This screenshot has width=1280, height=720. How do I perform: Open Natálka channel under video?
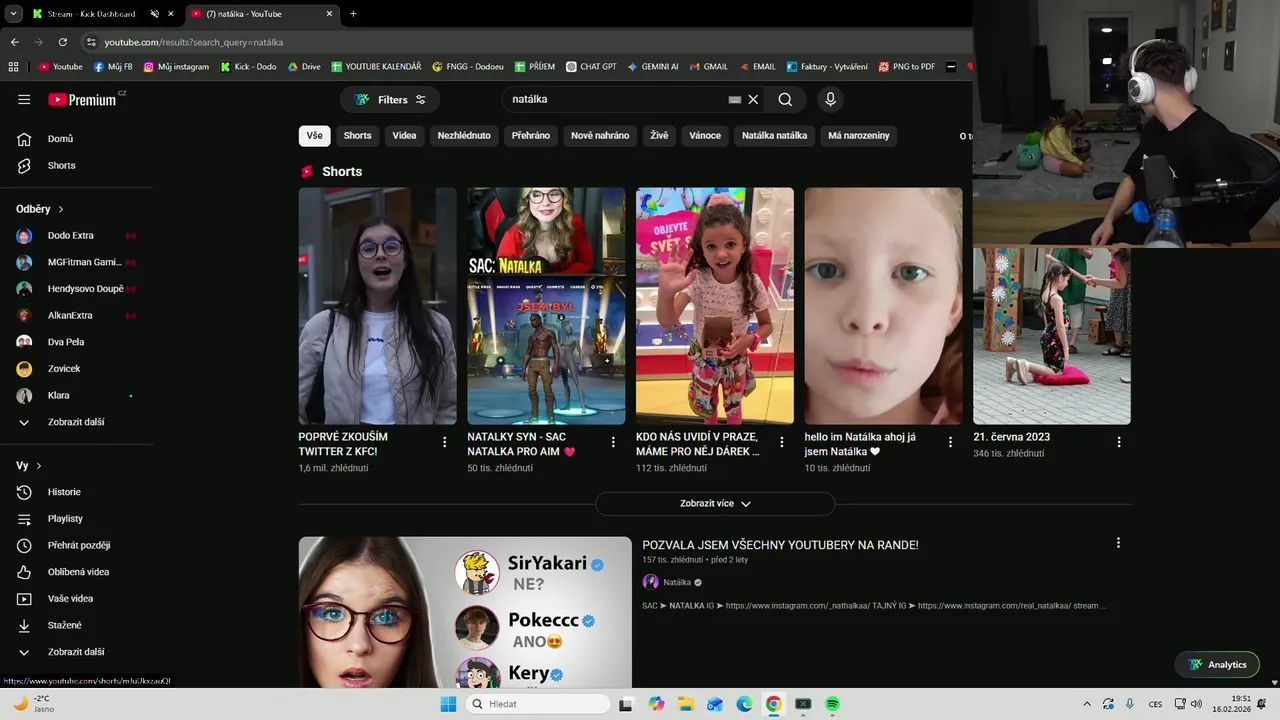click(x=677, y=582)
